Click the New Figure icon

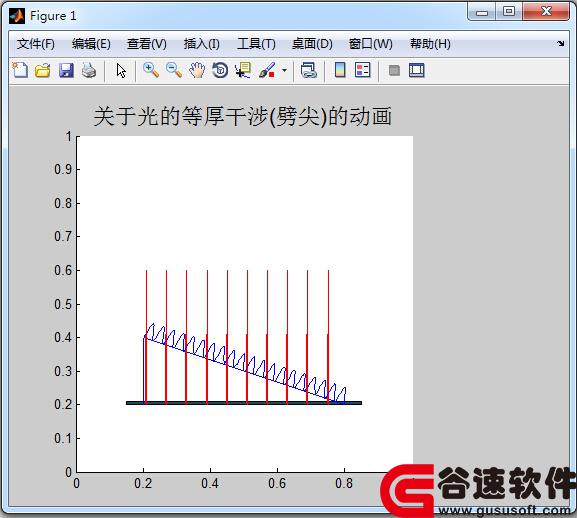[x=20, y=70]
